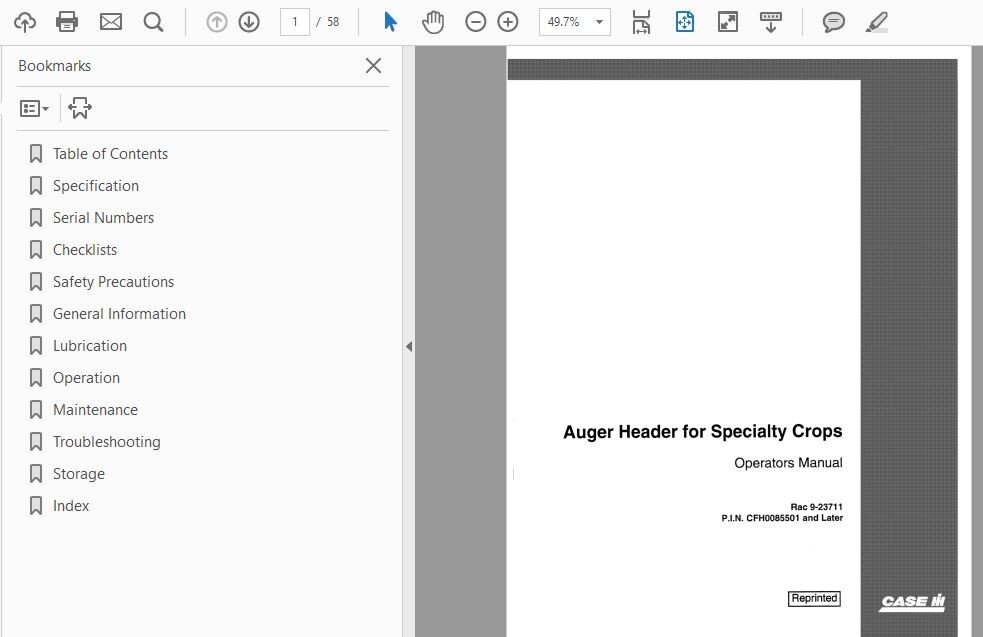Click the page number input field
This screenshot has height=637, width=983.
pyautogui.click(x=295, y=22)
